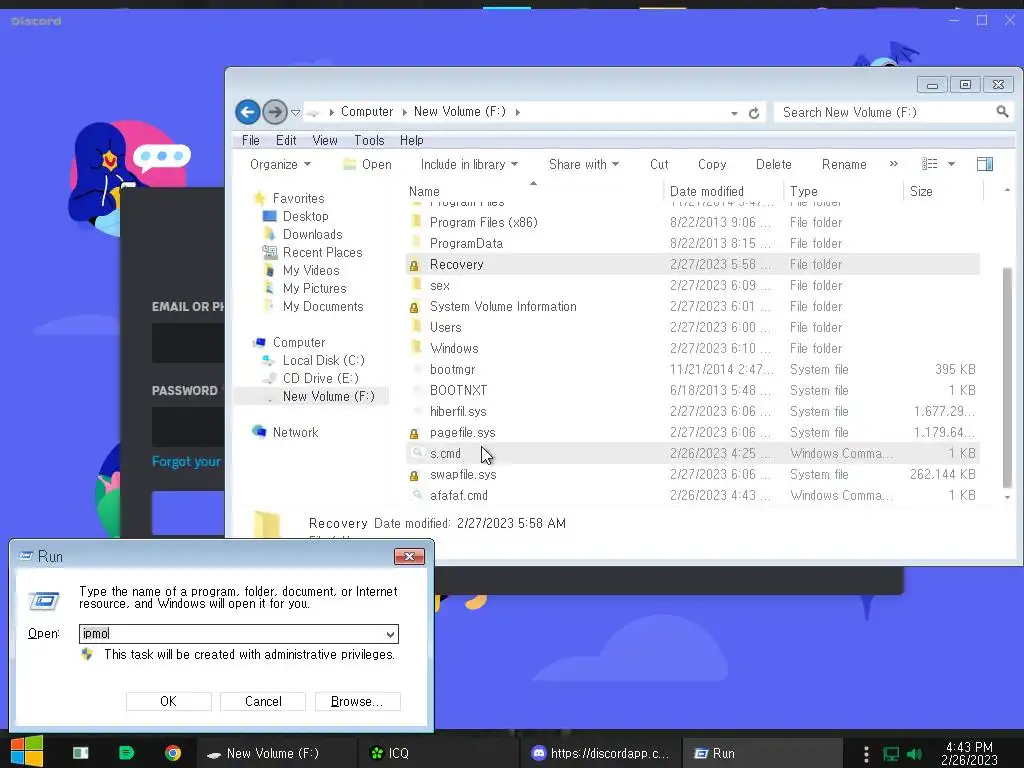Viewport: 1024px width, 768px height.
Task: Select the pagefile.sys file
Action: [x=692, y=432]
